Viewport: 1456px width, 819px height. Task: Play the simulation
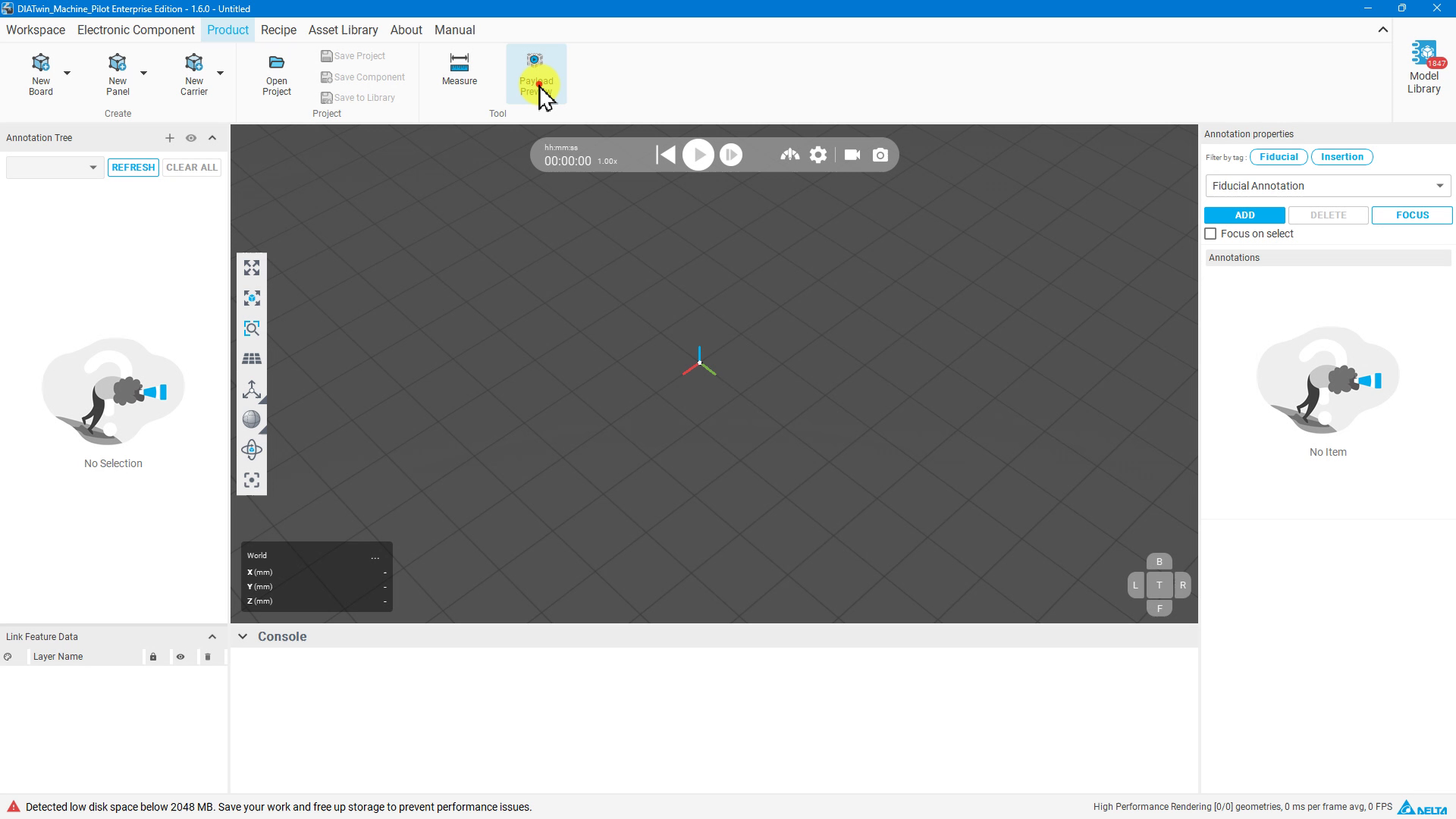pos(698,155)
